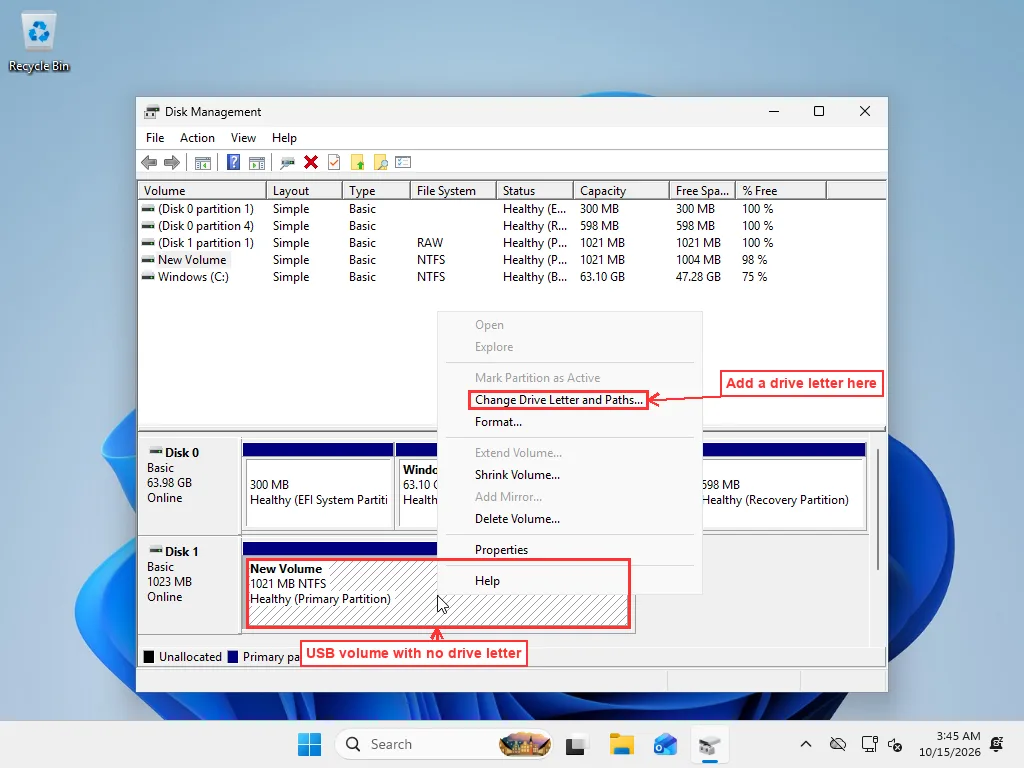
Task: Open the Action menu
Action: click(197, 138)
